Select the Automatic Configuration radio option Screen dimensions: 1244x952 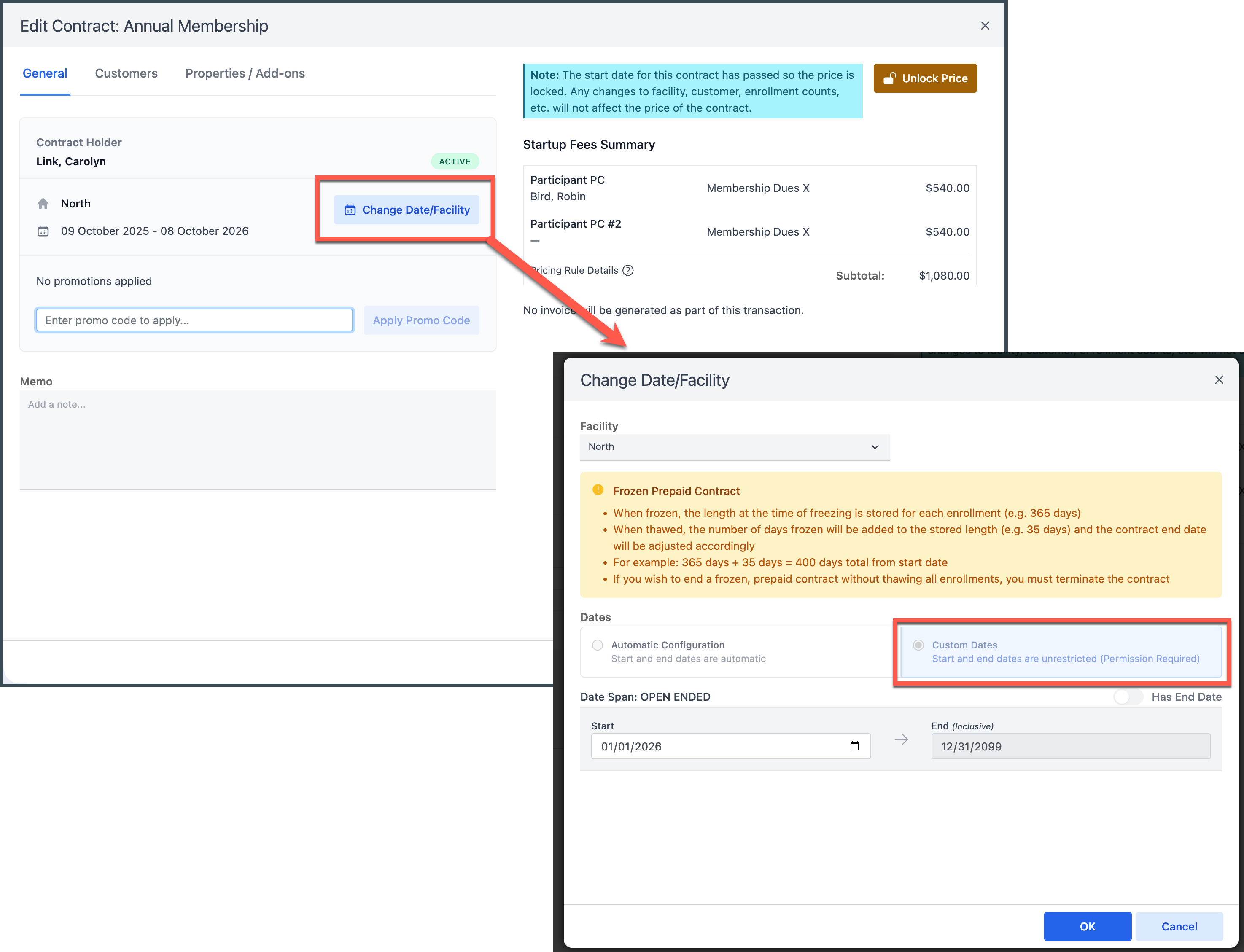click(x=598, y=645)
